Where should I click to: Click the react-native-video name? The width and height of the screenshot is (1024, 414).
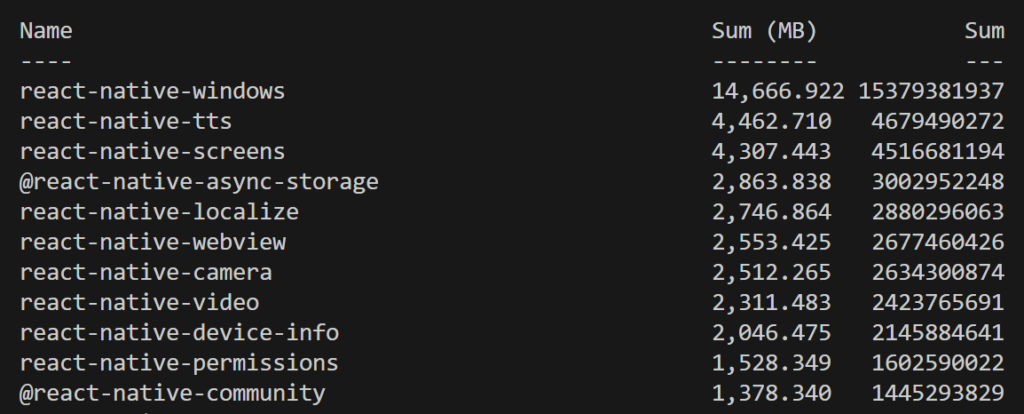click(x=139, y=302)
